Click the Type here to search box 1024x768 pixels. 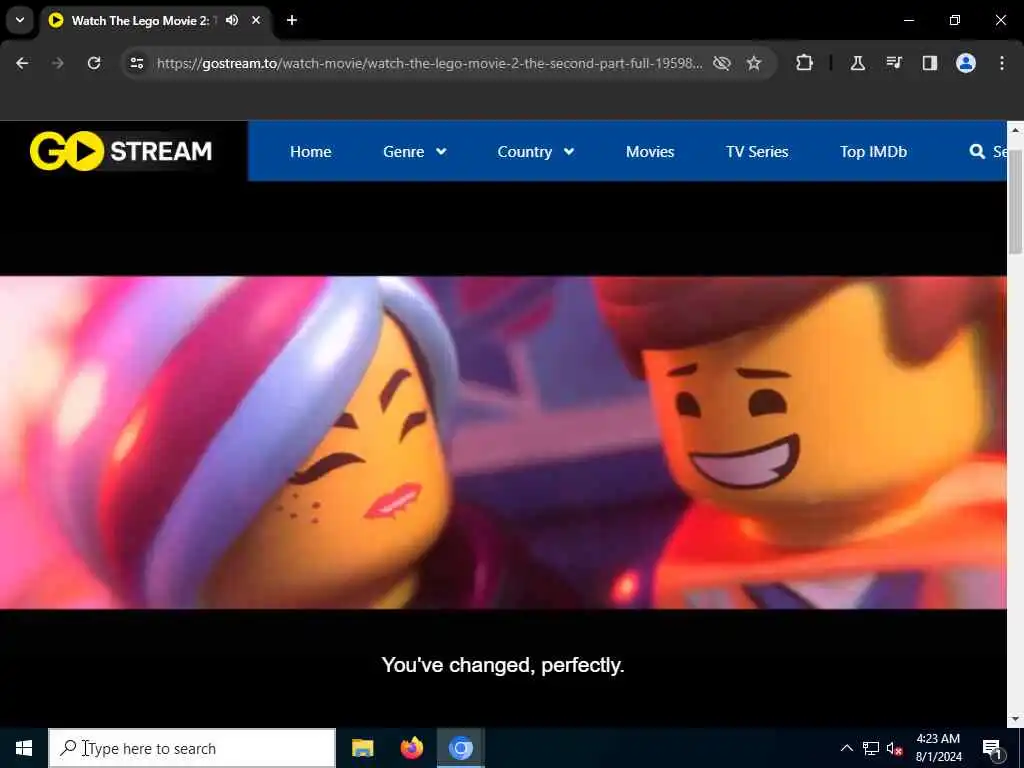click(192, 748)
